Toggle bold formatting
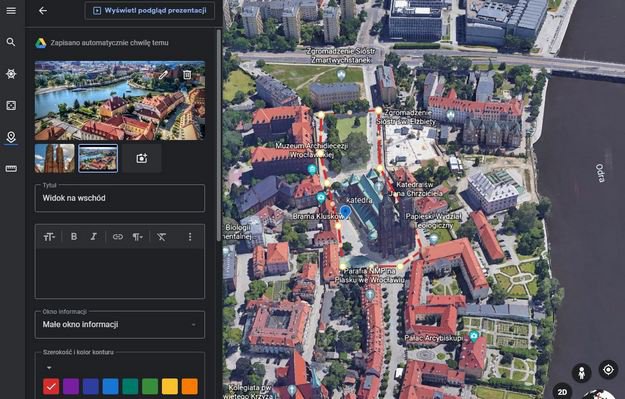The height and width of the screenshot is (399, 625). coord(74,237)
